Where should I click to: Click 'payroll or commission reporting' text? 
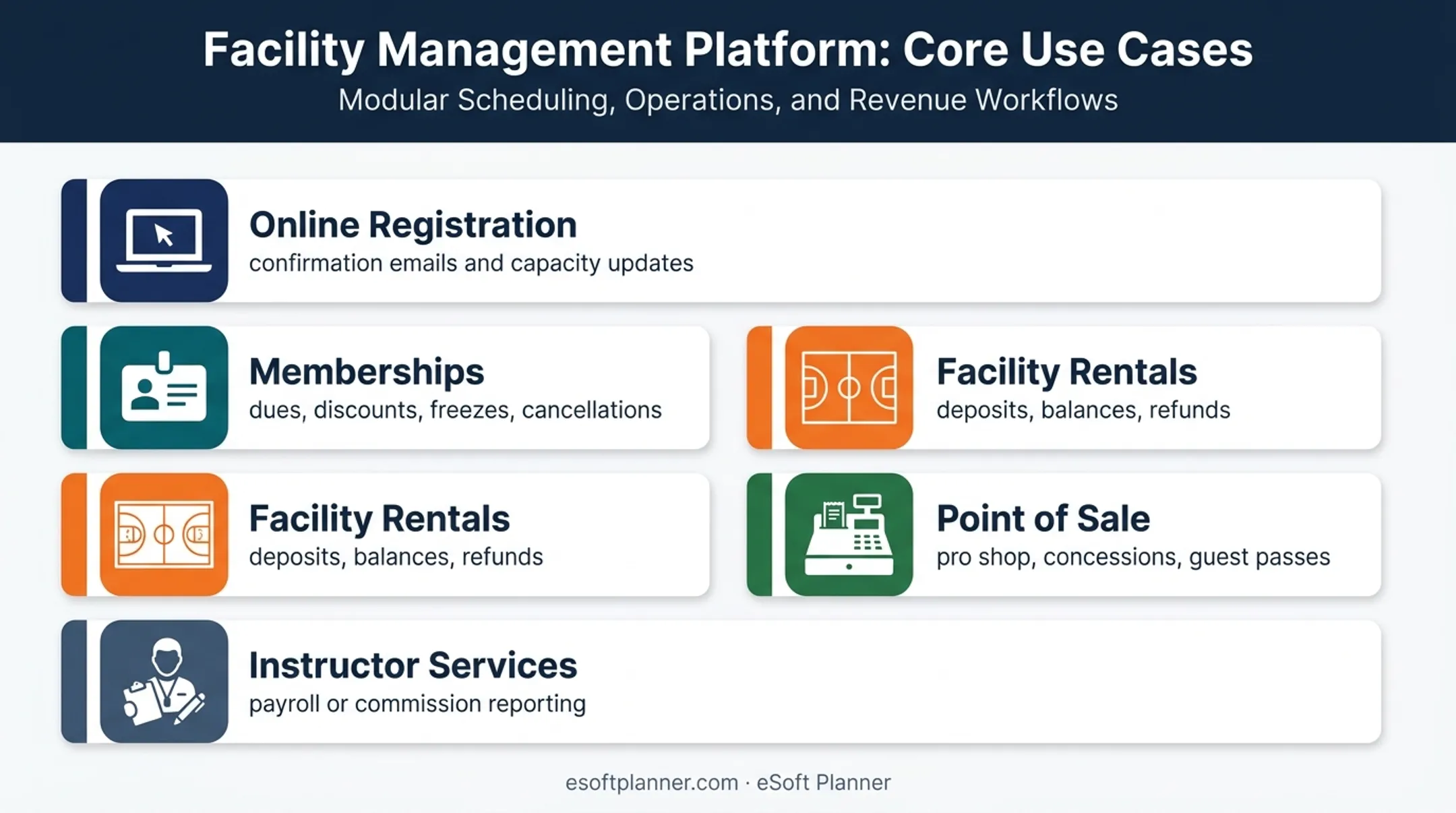pyautogui.click(x=417, y=704)
